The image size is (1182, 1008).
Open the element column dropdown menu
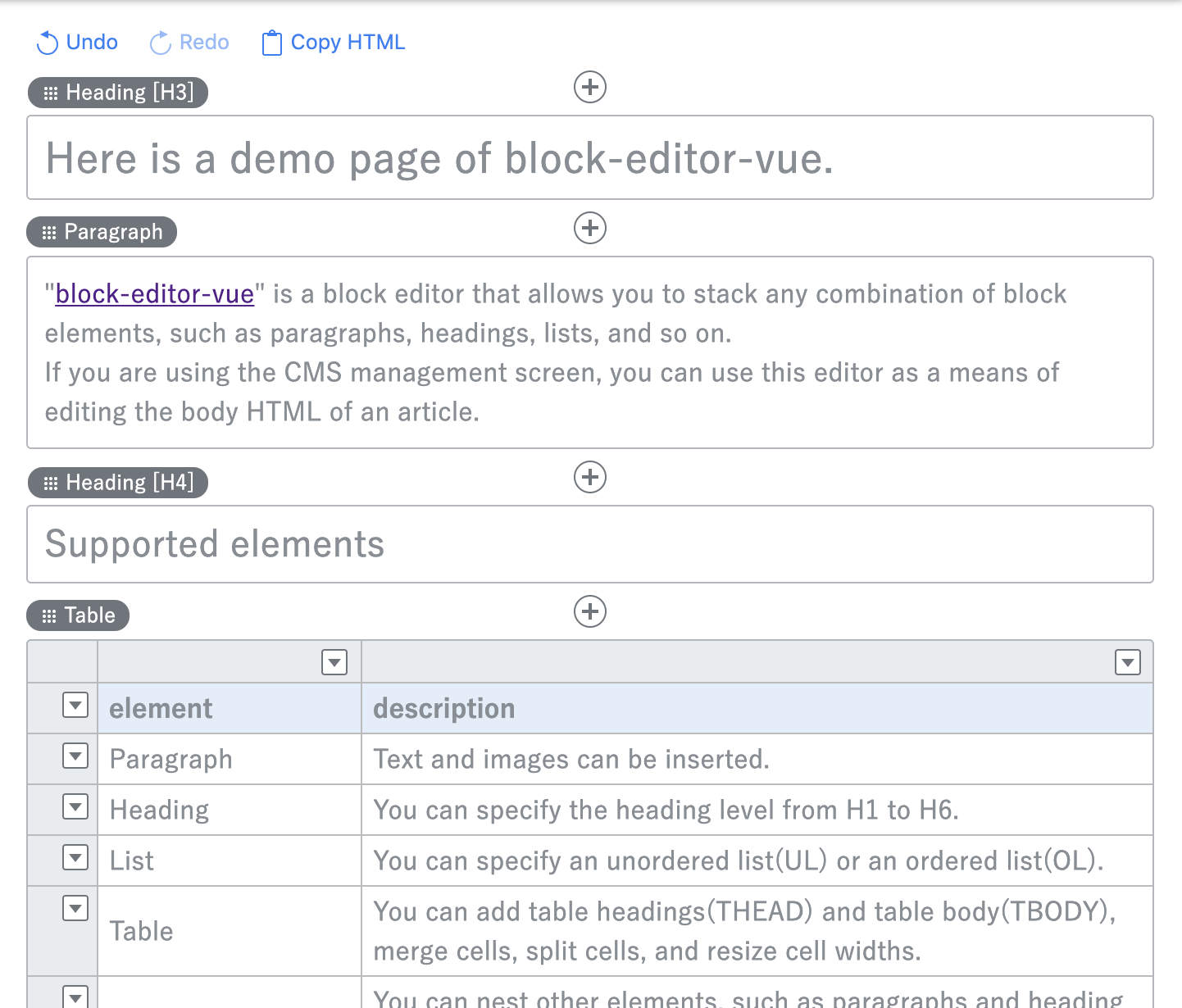coord(334,662)
